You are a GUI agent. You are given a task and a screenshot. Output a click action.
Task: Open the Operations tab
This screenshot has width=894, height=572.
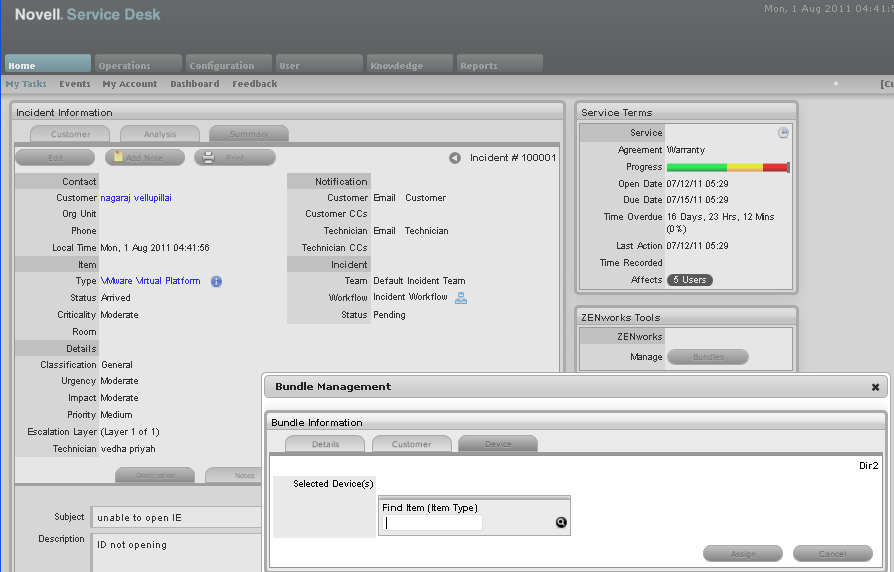[x=138, y=64]
